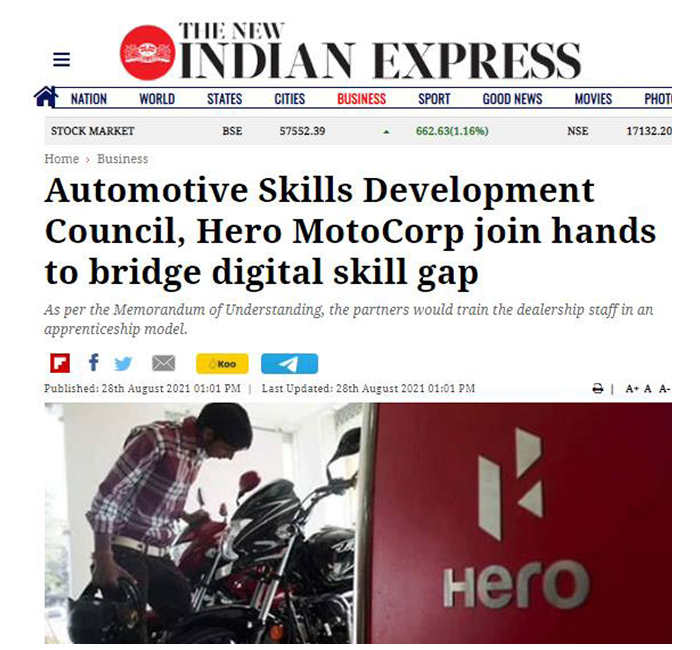The image size is (700, 650).
Task: Open the Good News section
Action: tap(512, 99)
